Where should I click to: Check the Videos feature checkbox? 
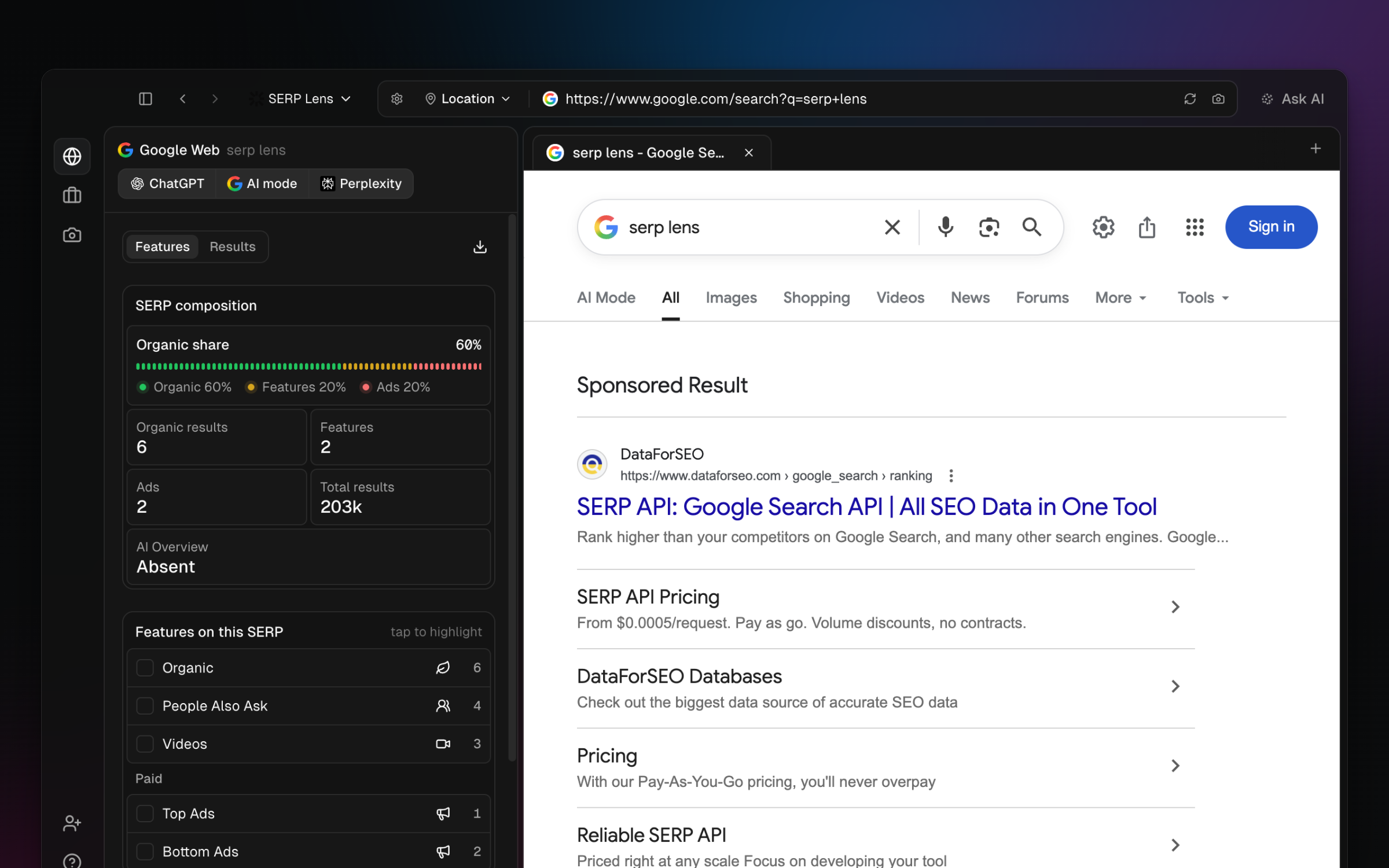[x=145, y=744]
